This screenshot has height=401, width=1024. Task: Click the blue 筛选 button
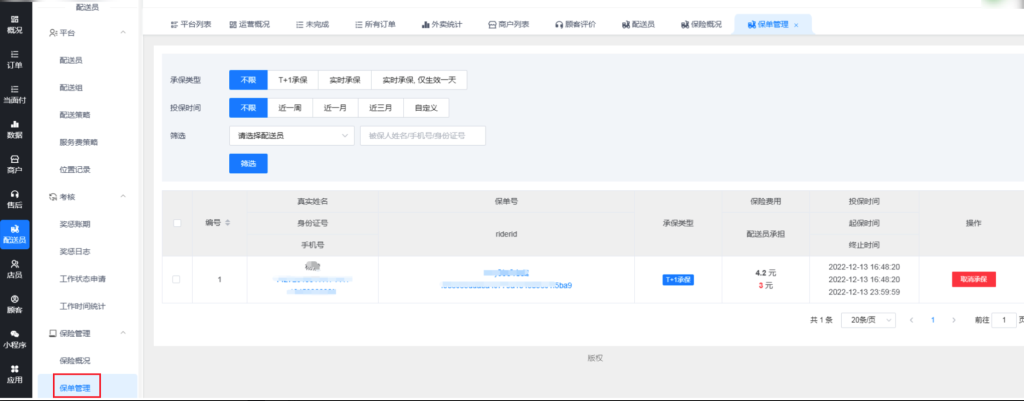tap(248, 163)
